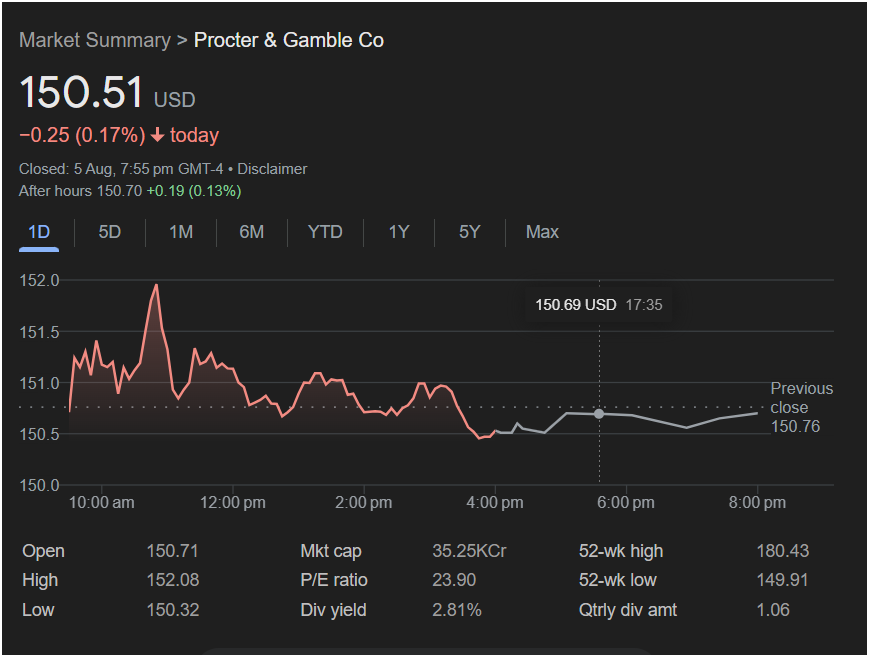Click the P/E ratio value 23.90

454,580
